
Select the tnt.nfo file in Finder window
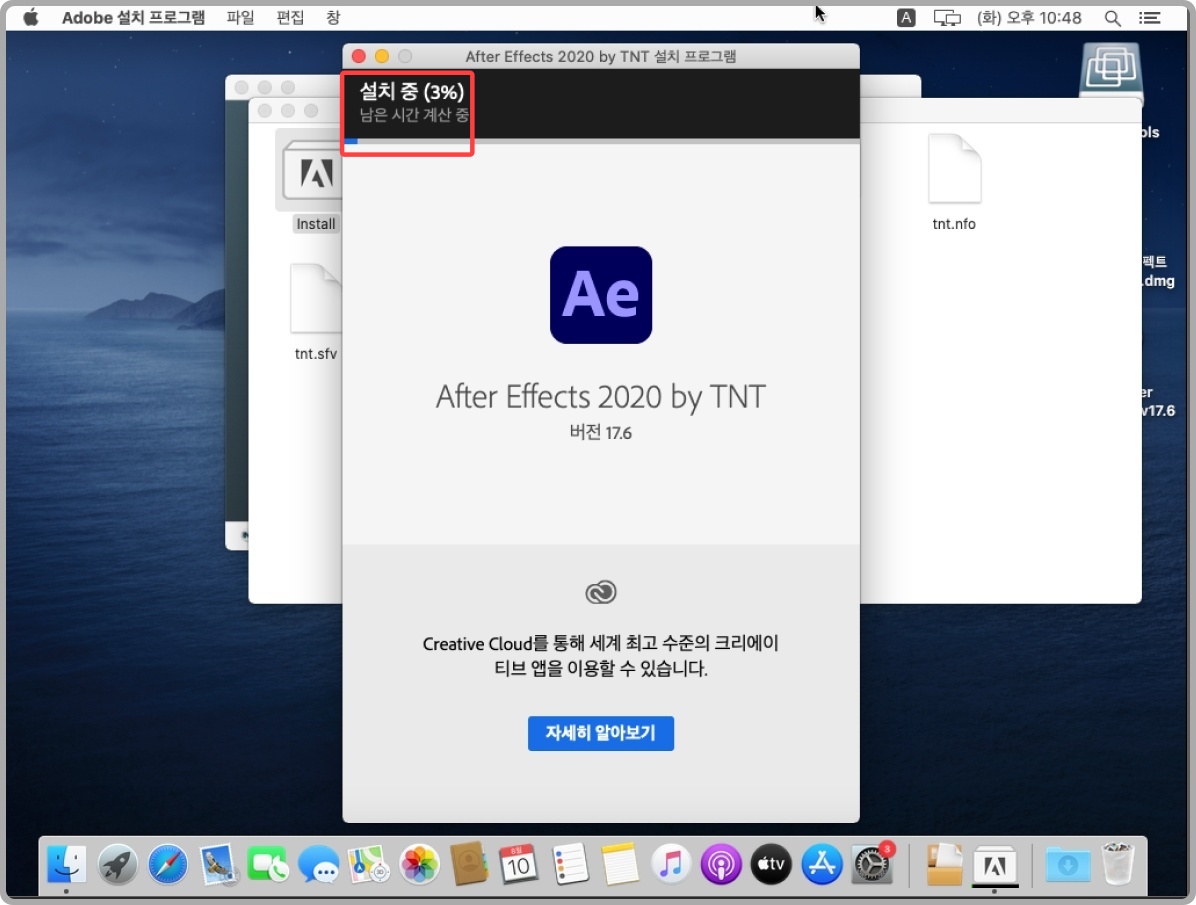(954, 169)
